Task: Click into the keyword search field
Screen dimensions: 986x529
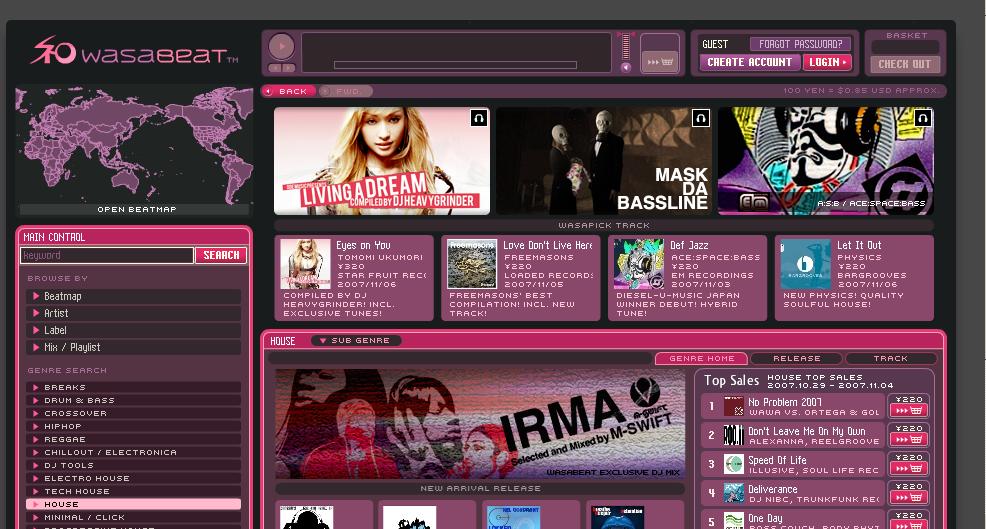Action: tap(107, 255)
